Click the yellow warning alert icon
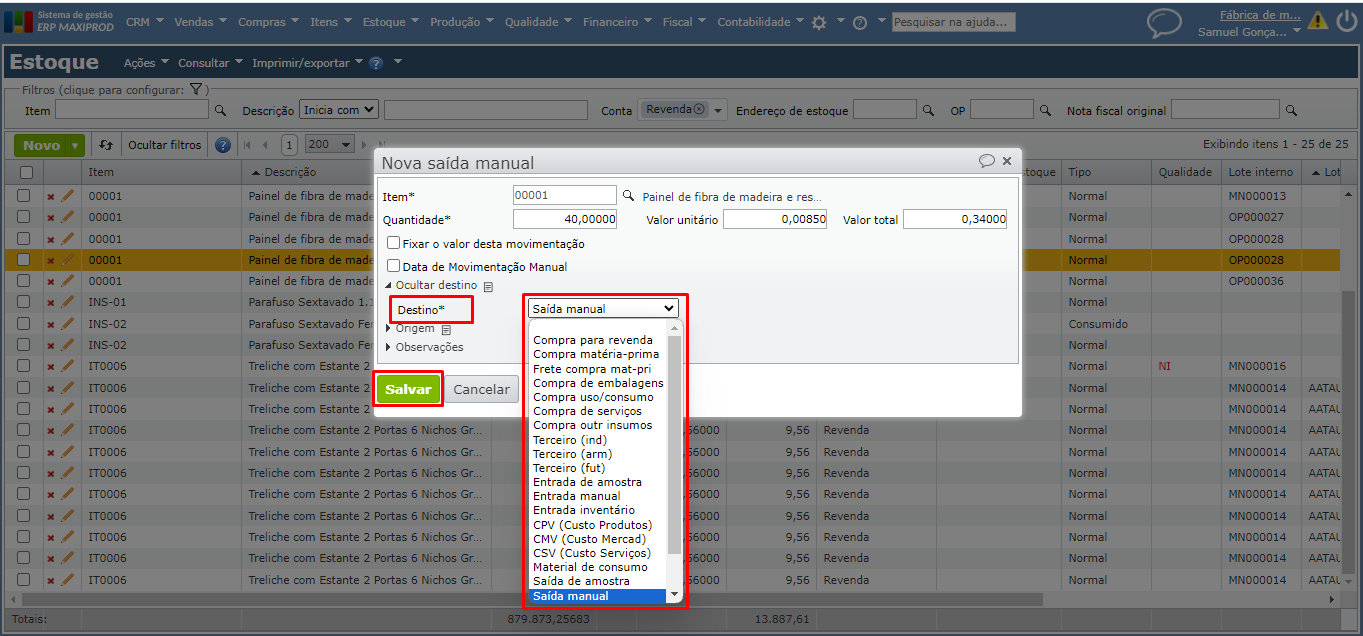 [1319, 21]
